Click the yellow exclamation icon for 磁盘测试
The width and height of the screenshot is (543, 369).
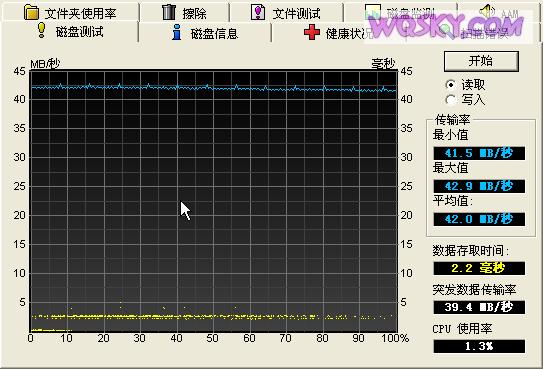42,30
